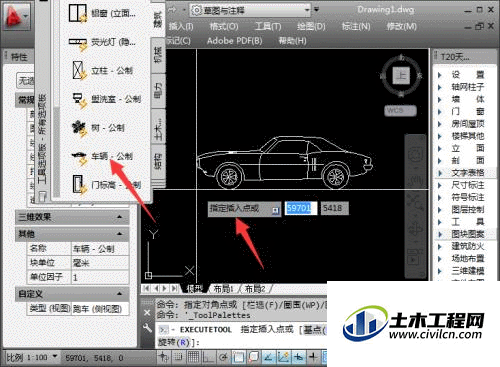500x367 pixels.
Task: Switch to the 机械 tool palette tab
Action: tap(158, 54)
